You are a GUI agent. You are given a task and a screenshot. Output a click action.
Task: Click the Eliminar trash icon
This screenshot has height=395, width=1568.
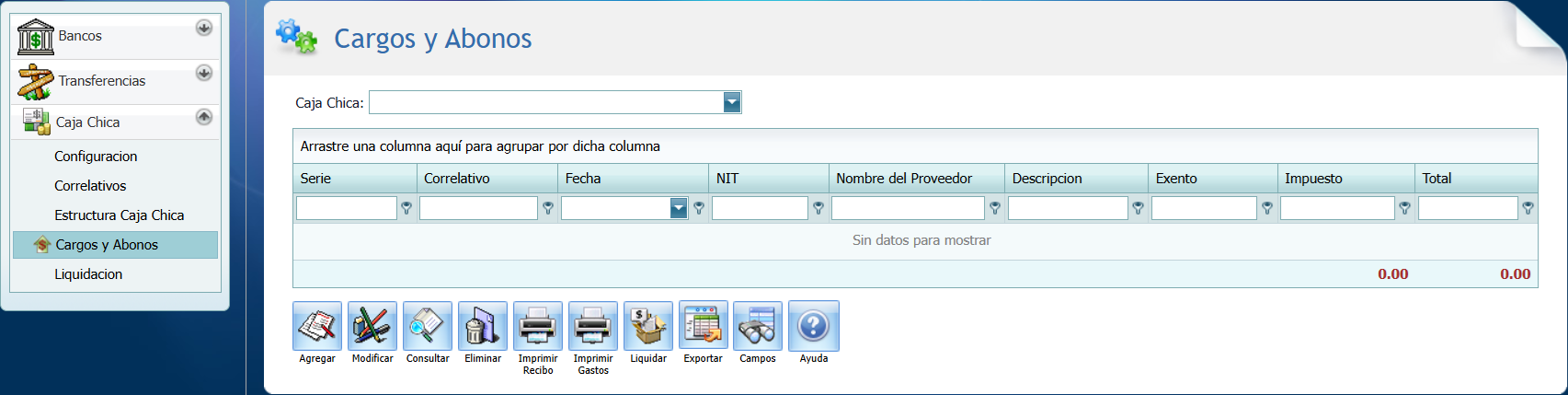[x=483, y=326]
